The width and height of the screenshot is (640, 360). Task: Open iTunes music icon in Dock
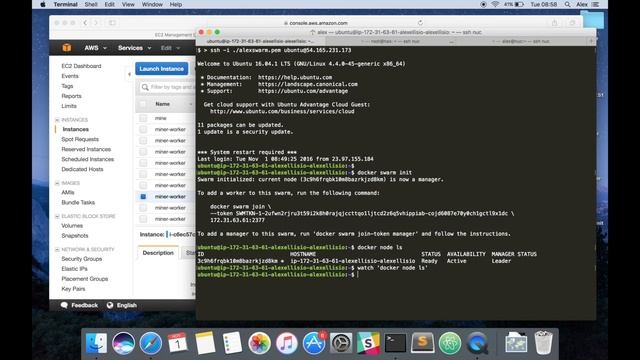point(287,343)
